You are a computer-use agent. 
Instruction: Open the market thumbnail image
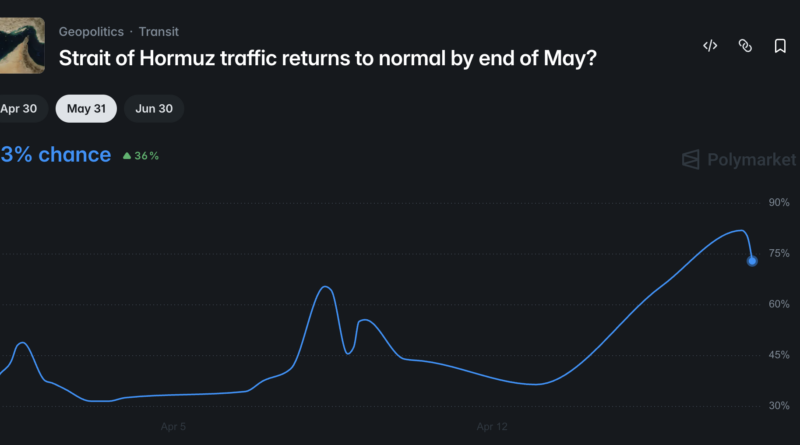[21, 46]
